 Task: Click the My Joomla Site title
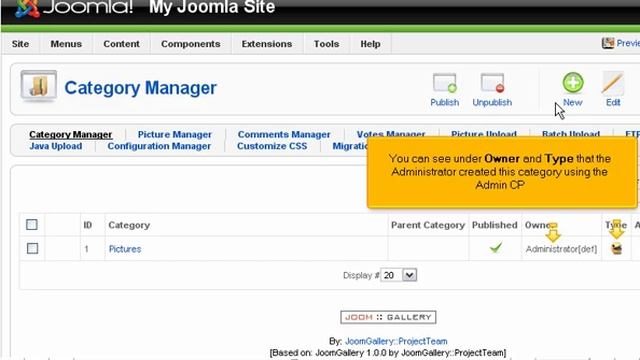(212, 7)
